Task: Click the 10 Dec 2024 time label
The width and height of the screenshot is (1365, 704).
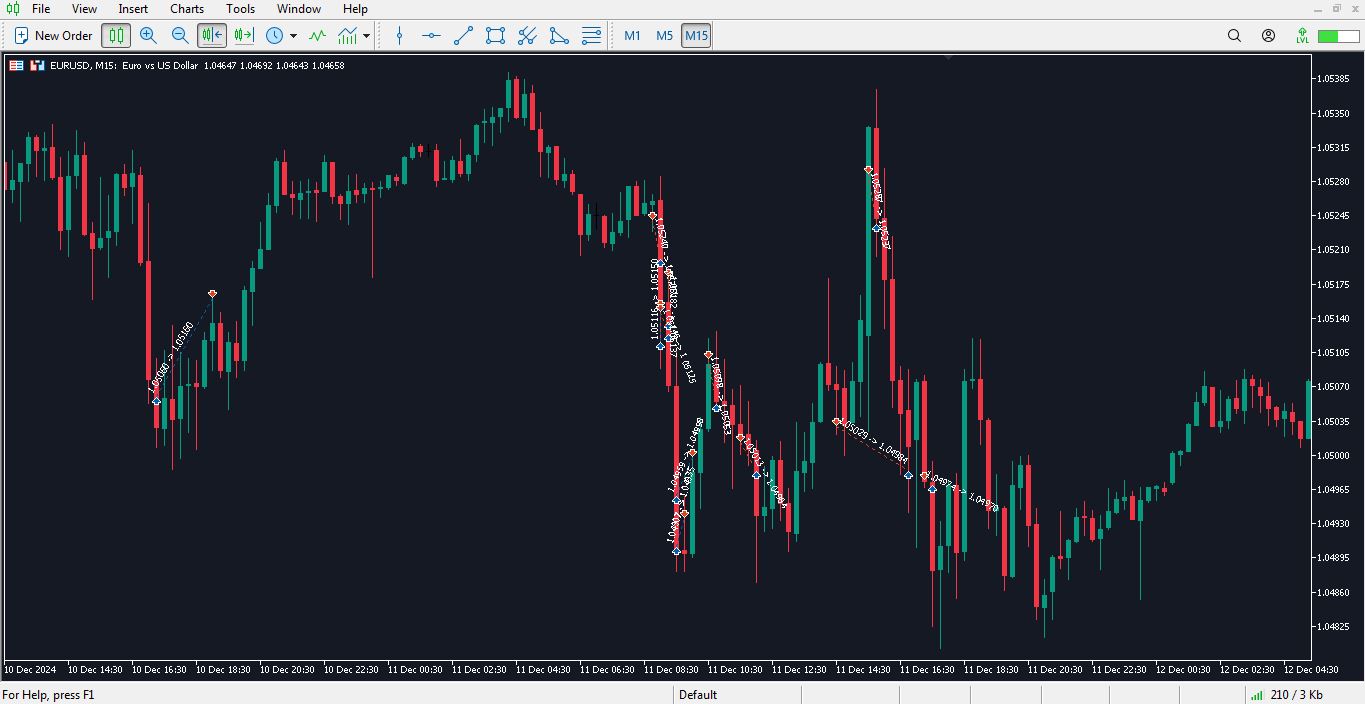Action: (30, 669)
